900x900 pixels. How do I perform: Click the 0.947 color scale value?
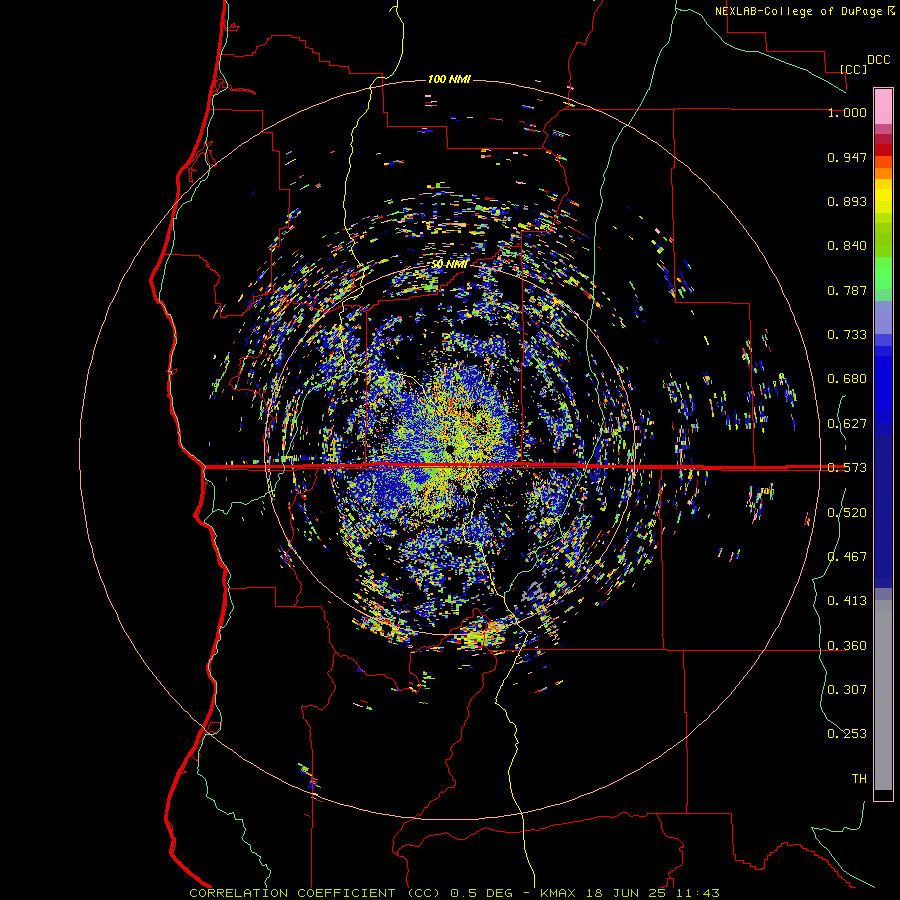[x=847, y=157]
